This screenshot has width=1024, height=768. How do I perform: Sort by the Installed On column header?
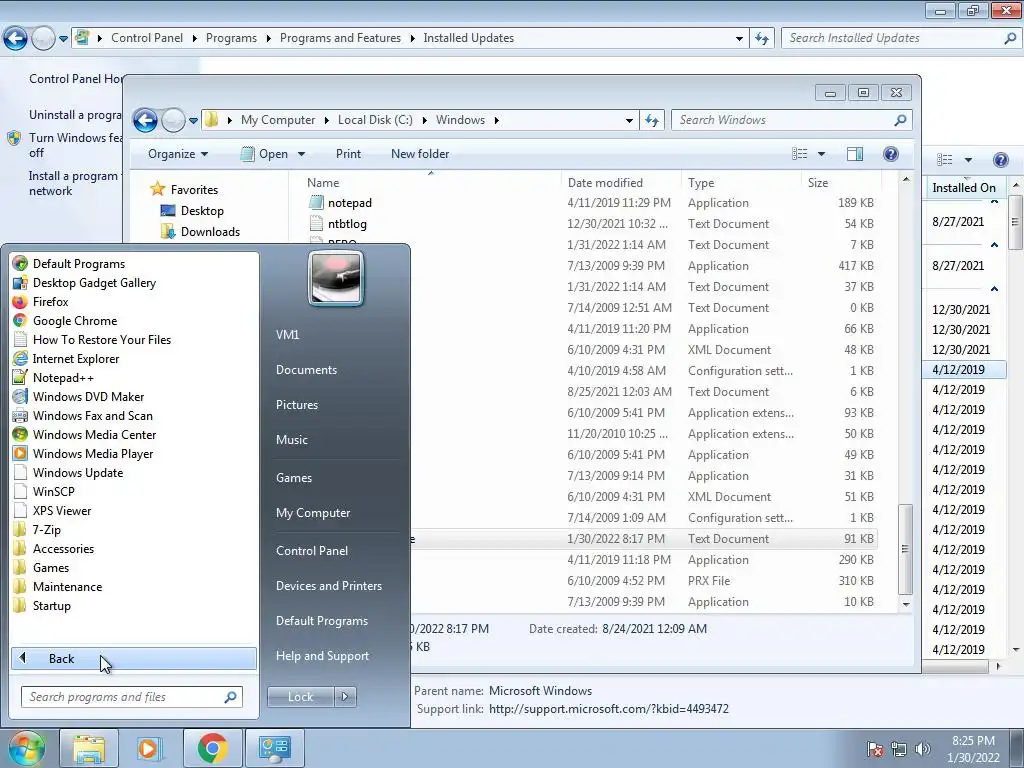tap(964, 187)
